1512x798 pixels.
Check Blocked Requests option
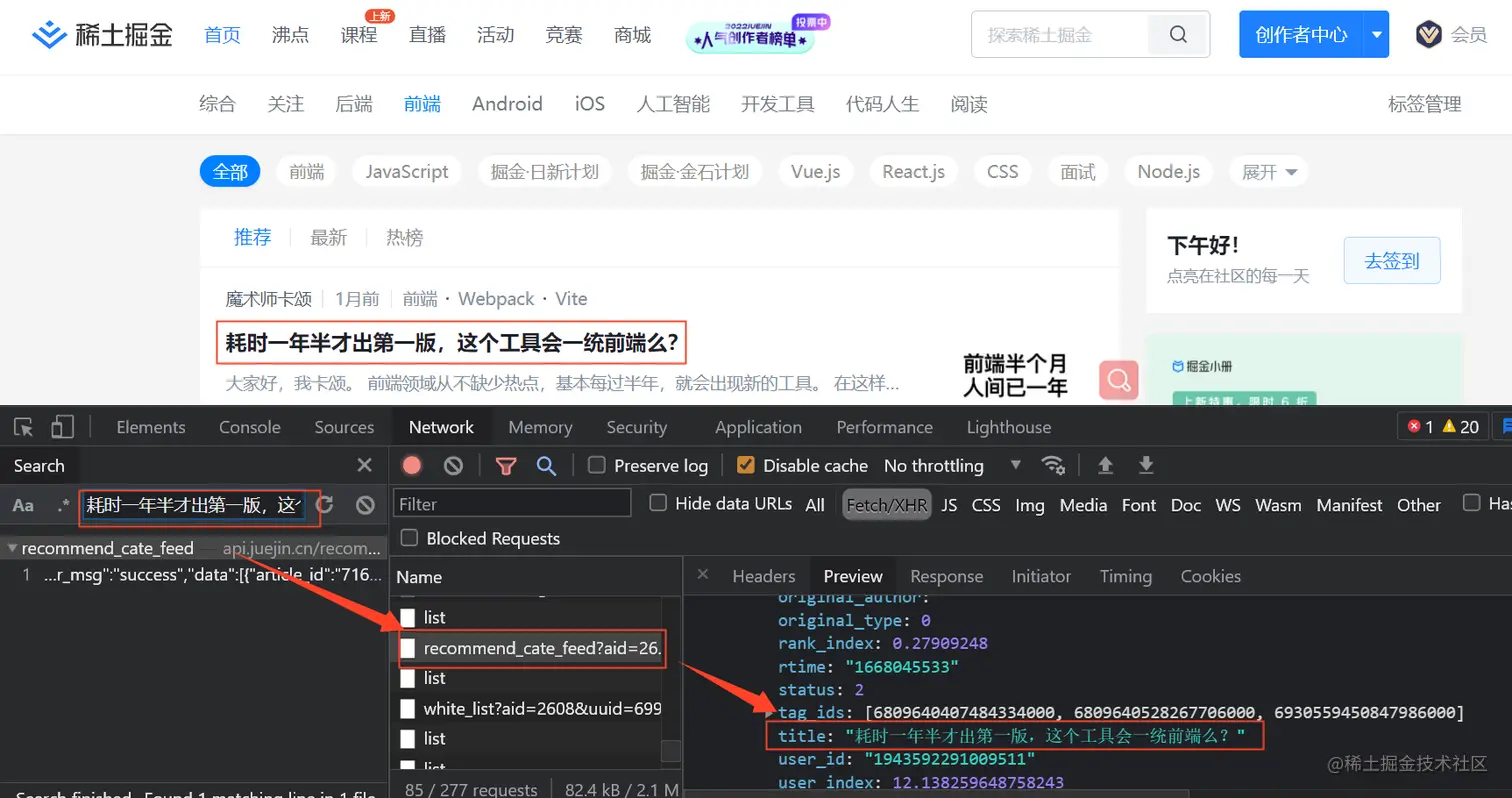click(409, 538)
